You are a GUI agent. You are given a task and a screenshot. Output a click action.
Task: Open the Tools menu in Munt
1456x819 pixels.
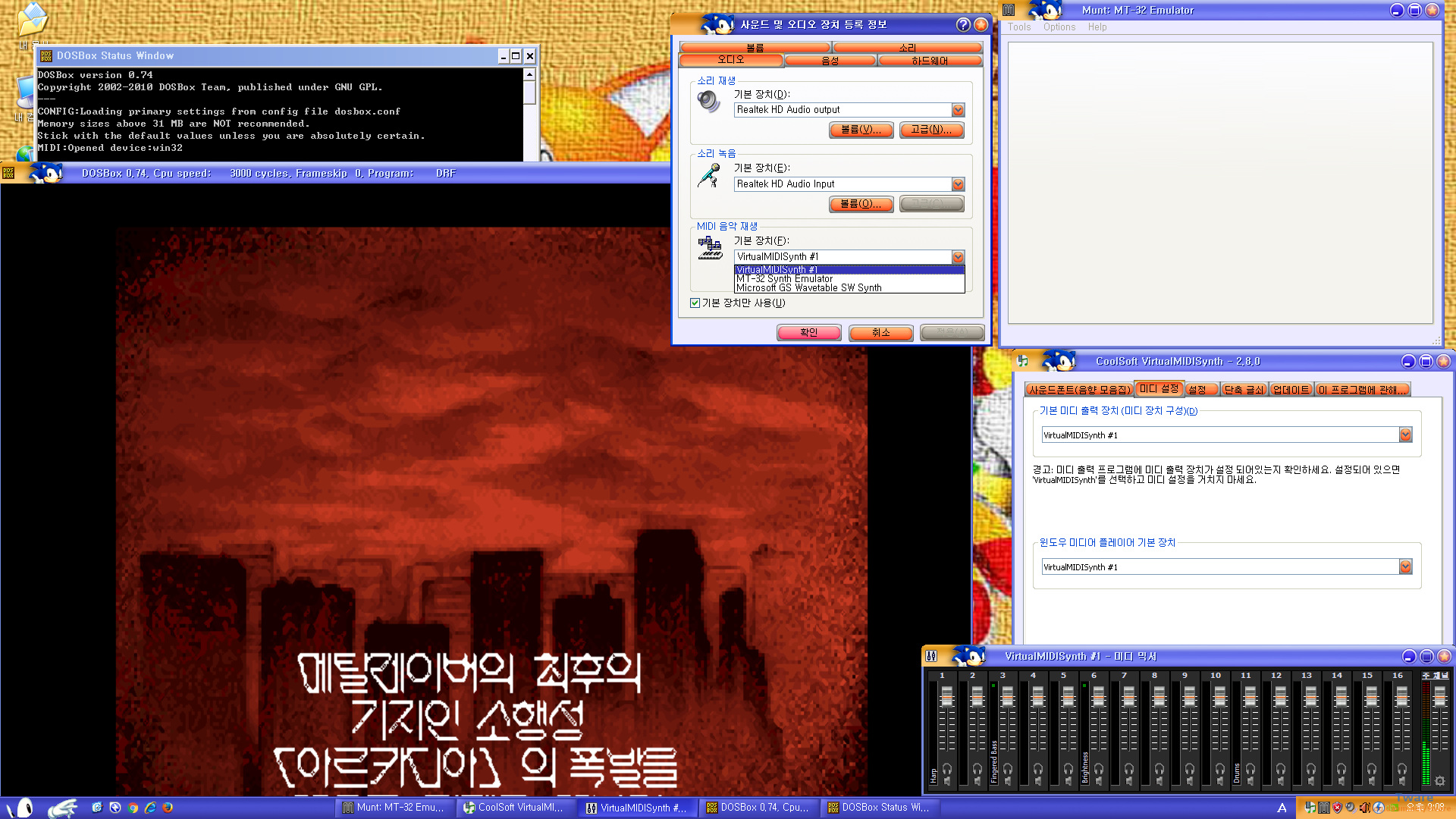(1018, 27)
